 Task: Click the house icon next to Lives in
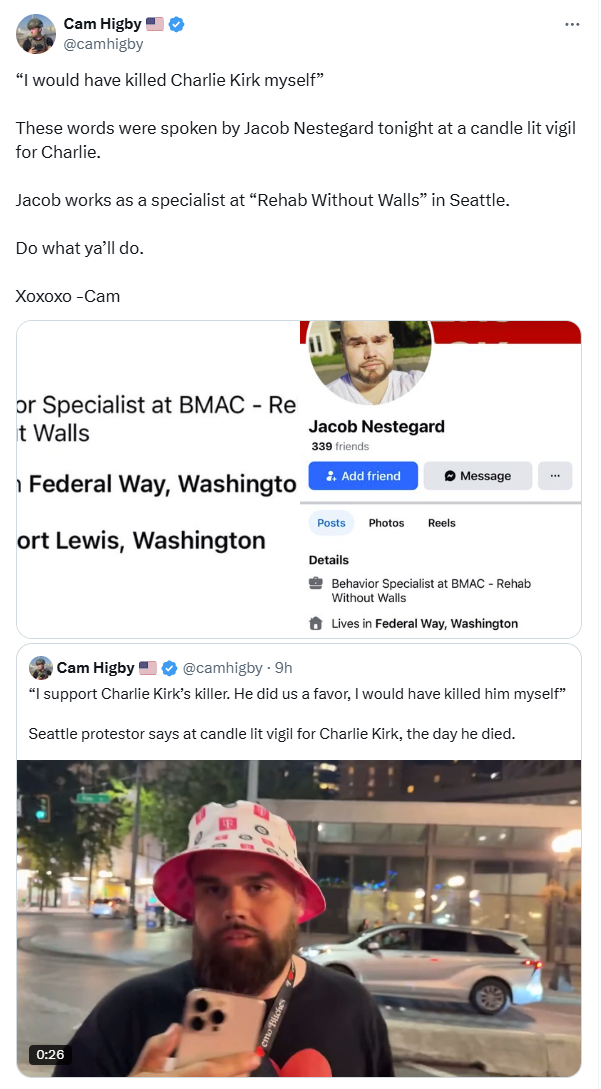tap(315, 624)
